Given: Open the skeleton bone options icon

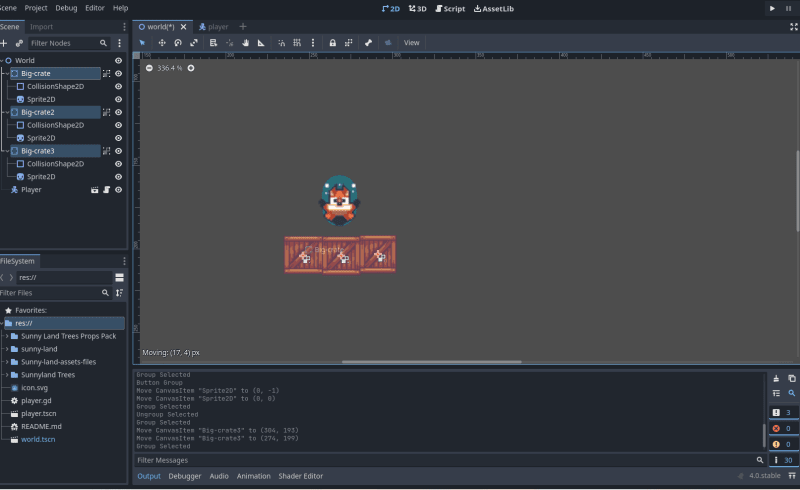Looking at the screenshot, I should 368,43.
